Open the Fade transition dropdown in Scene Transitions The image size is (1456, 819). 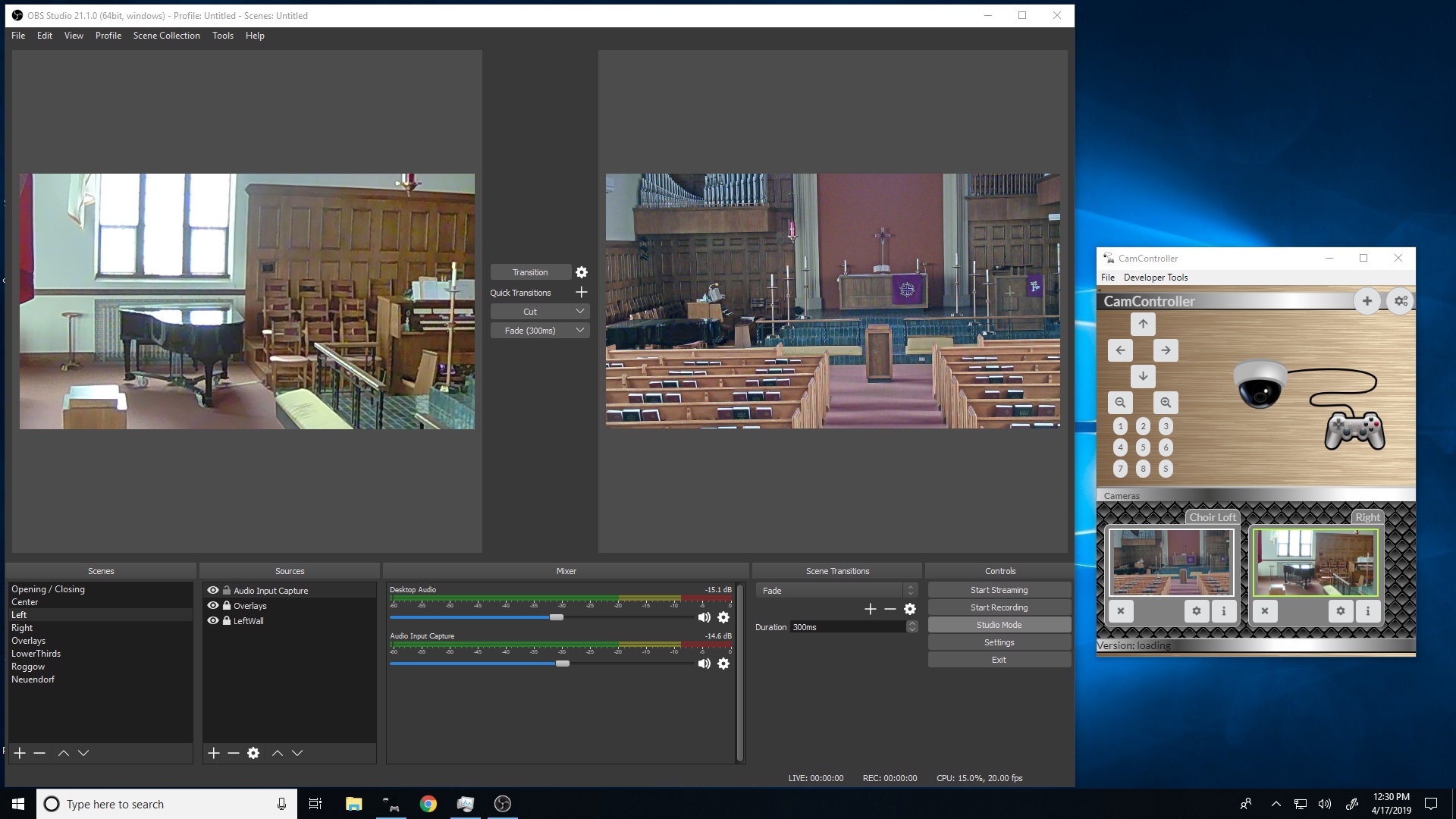click(909, 590)
